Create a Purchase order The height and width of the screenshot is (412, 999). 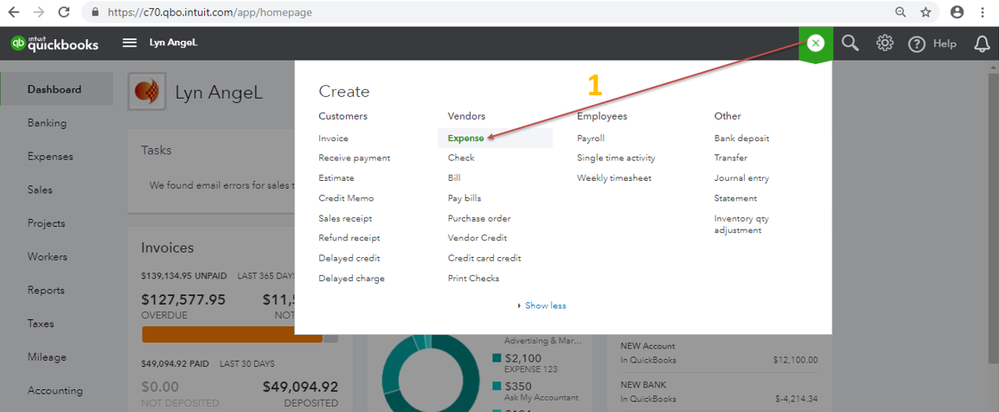coord(479,218)
